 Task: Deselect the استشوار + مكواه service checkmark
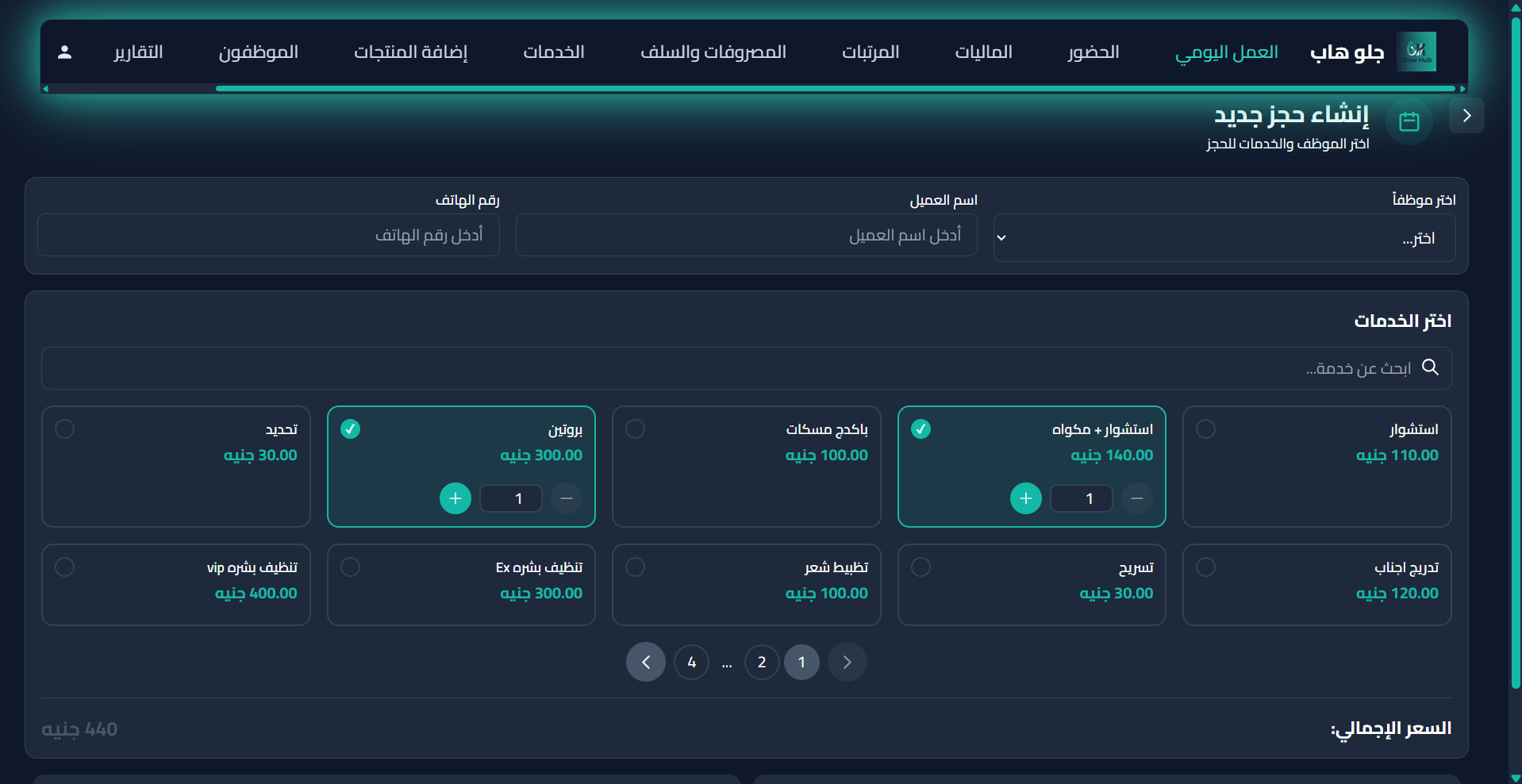[921, 429]
